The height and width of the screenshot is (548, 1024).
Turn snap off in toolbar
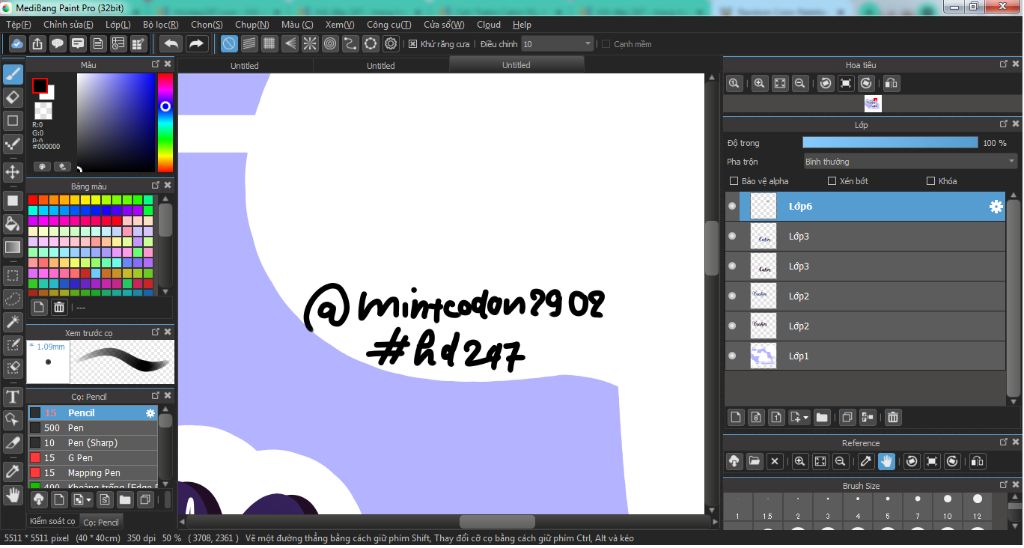[229, 44]
